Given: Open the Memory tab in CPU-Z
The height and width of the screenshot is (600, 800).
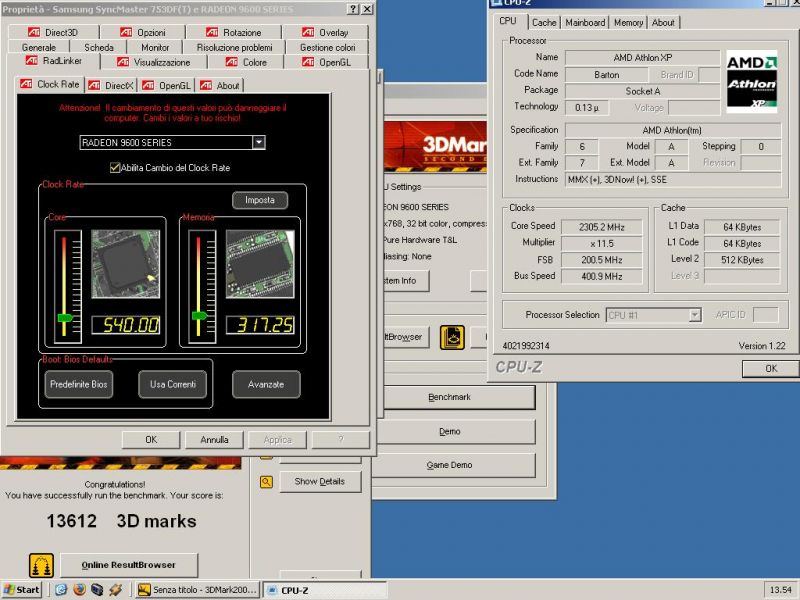Looking at the screenshot, I should [628, 22].
